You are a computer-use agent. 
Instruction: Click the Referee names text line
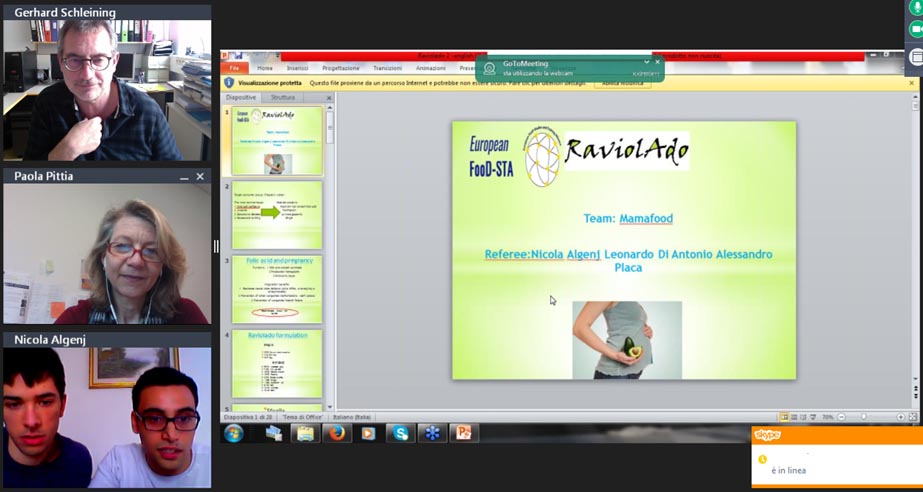[x=628, y=261]
